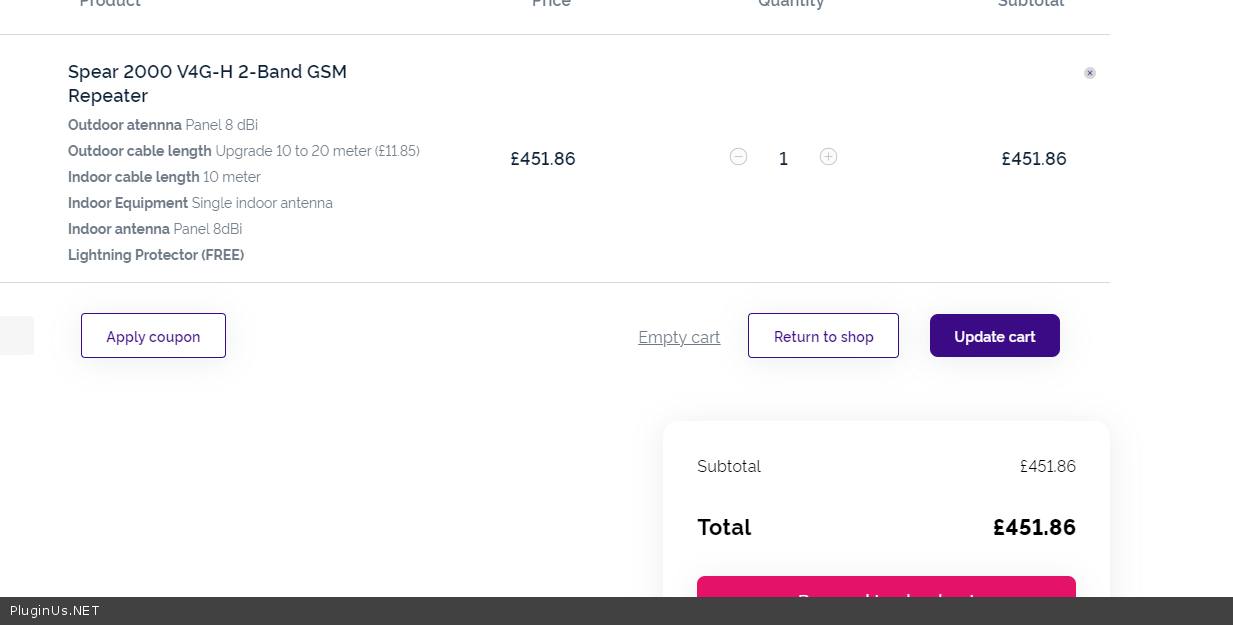Screen dimensions: 1233x625
Task: Click the Outdoor antenna Panel 8 dBi line
Action: coord(163,125)
